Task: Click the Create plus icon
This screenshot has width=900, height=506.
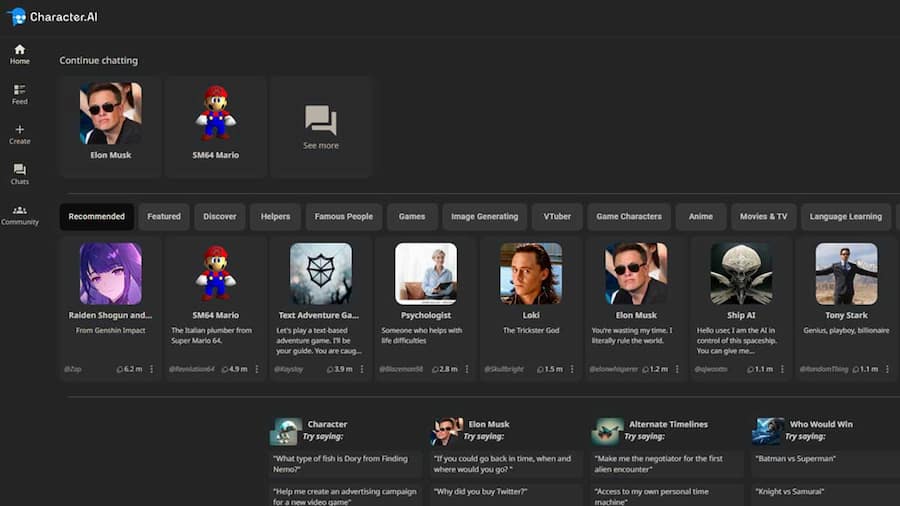Action: click(19, 130)
